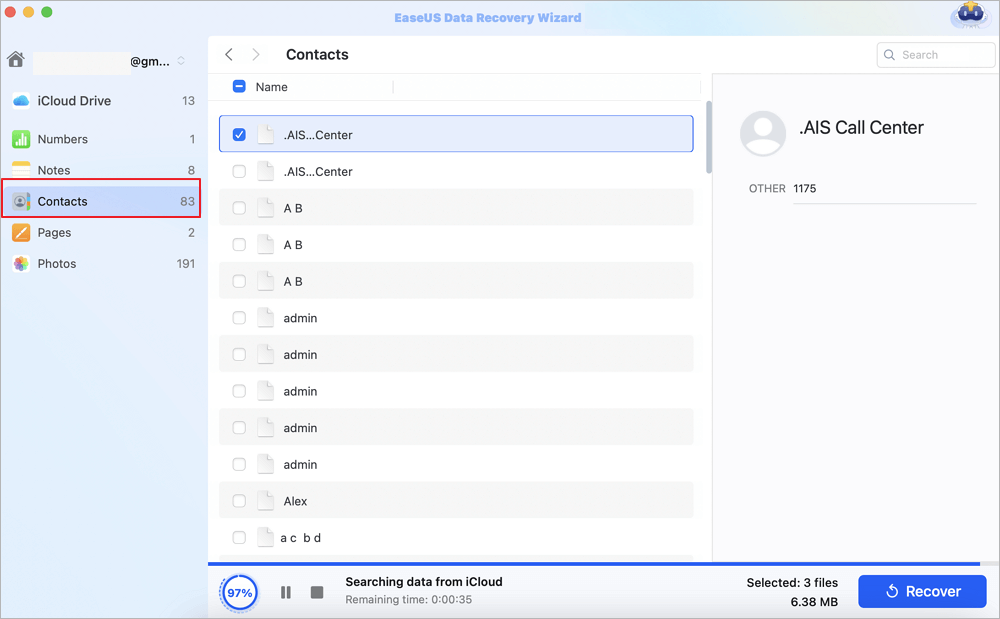
Task: Click the Pages pencil icon
Action: click(x=21, y=233)
